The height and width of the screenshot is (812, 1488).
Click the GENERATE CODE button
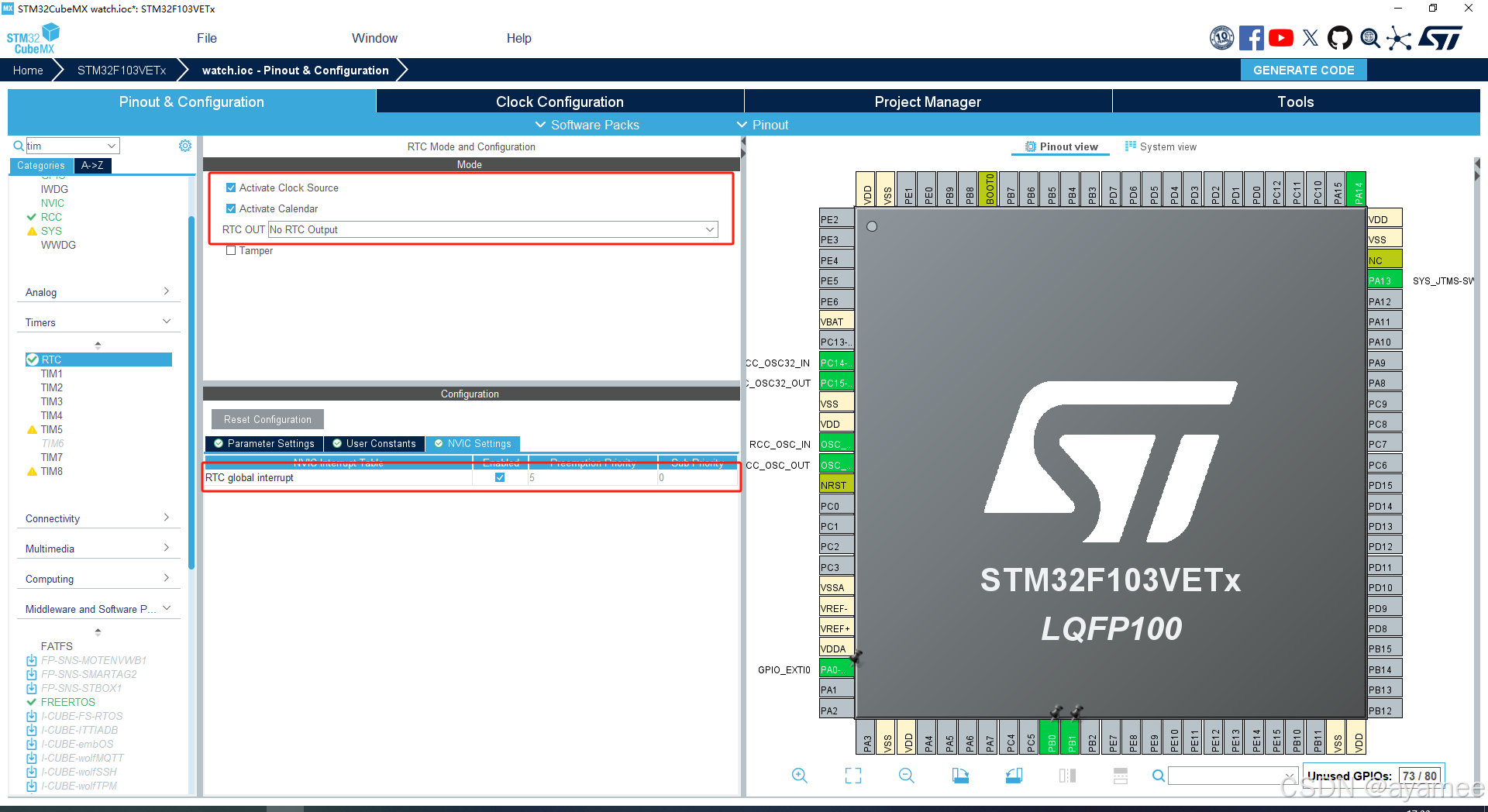pyautogui.click(x=1304, y=70)
